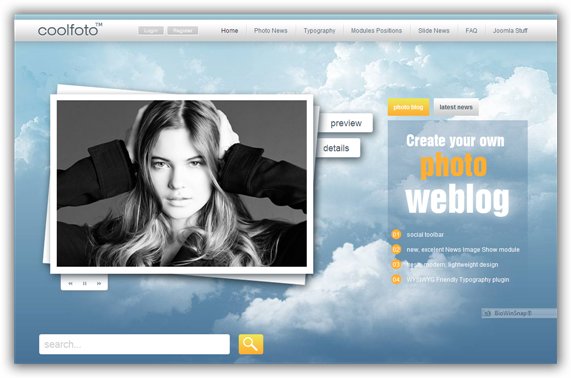Click the coolfoto logo
Image resolution: width=571 pixels, height=378 pixels.
(70, 30)
